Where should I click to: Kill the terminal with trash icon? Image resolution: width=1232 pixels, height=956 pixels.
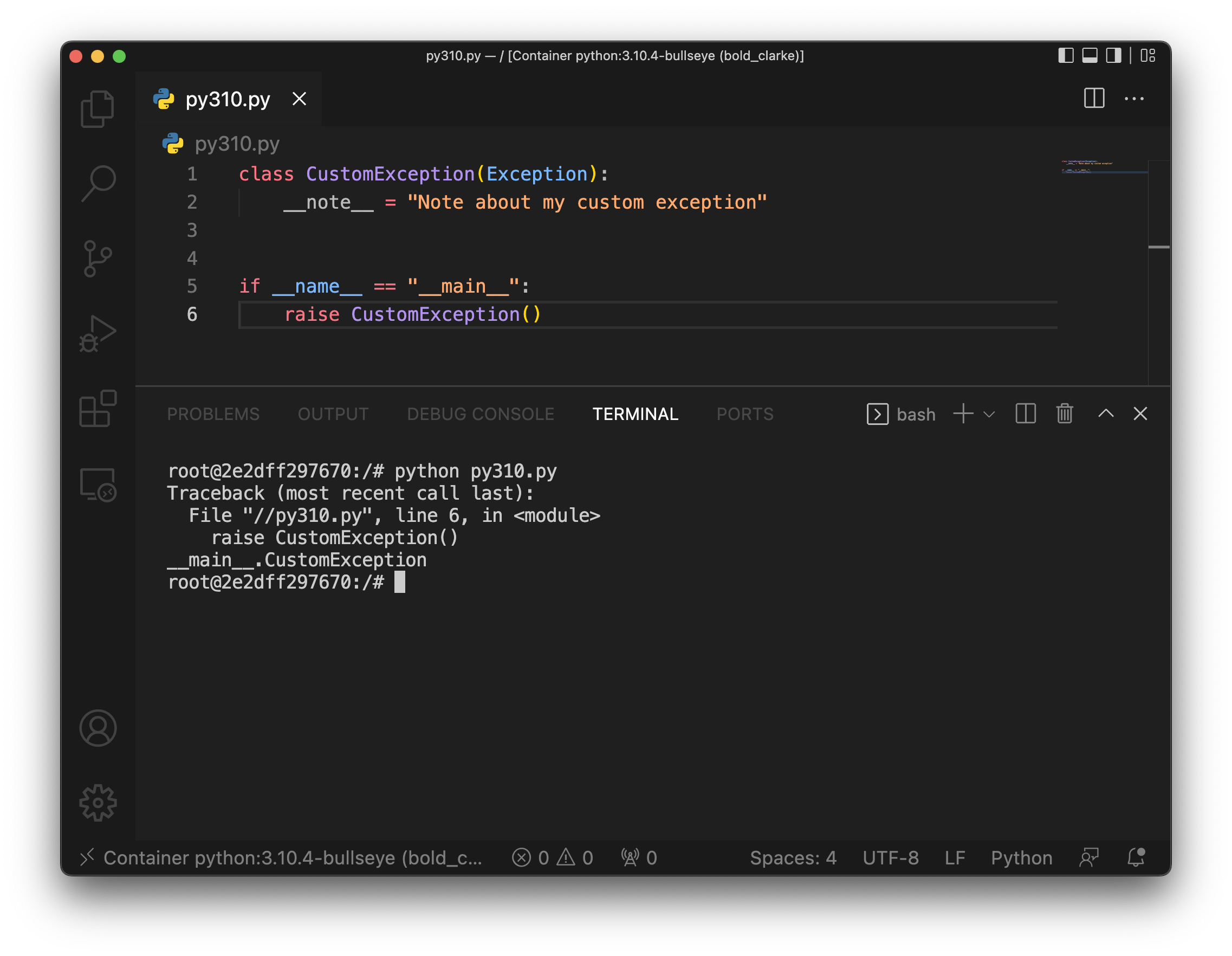coord(1064,414)
